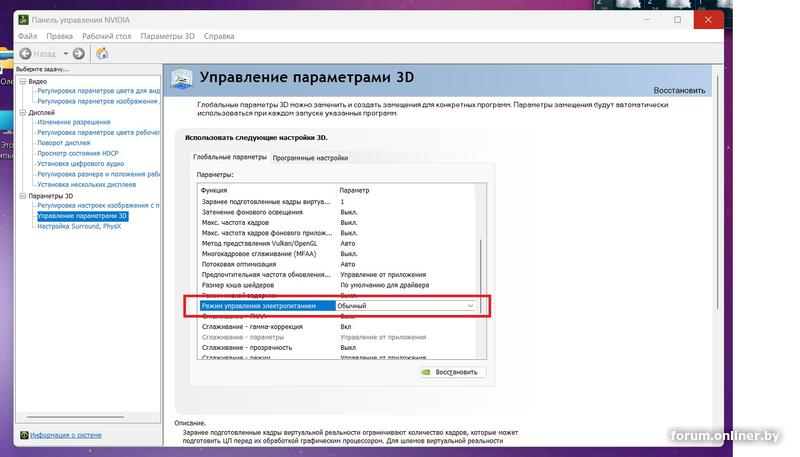Click the Восстановить button below list
This screenshot has width=800, height=457.
[x=453, y=372]
